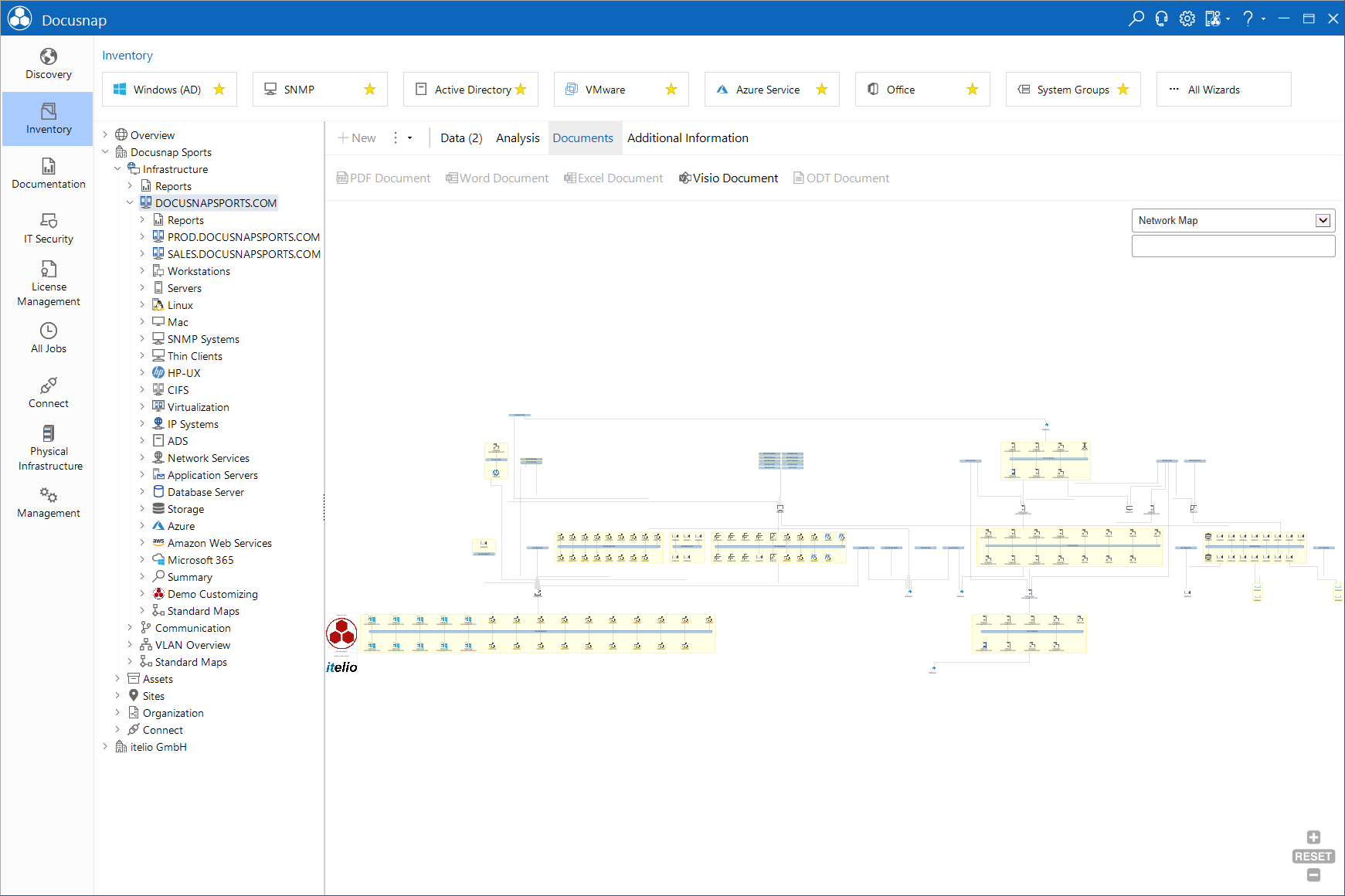Toggle favorite star on Azure Service wizard
This screenshot has height=896, width=1345.
(822, 90)
